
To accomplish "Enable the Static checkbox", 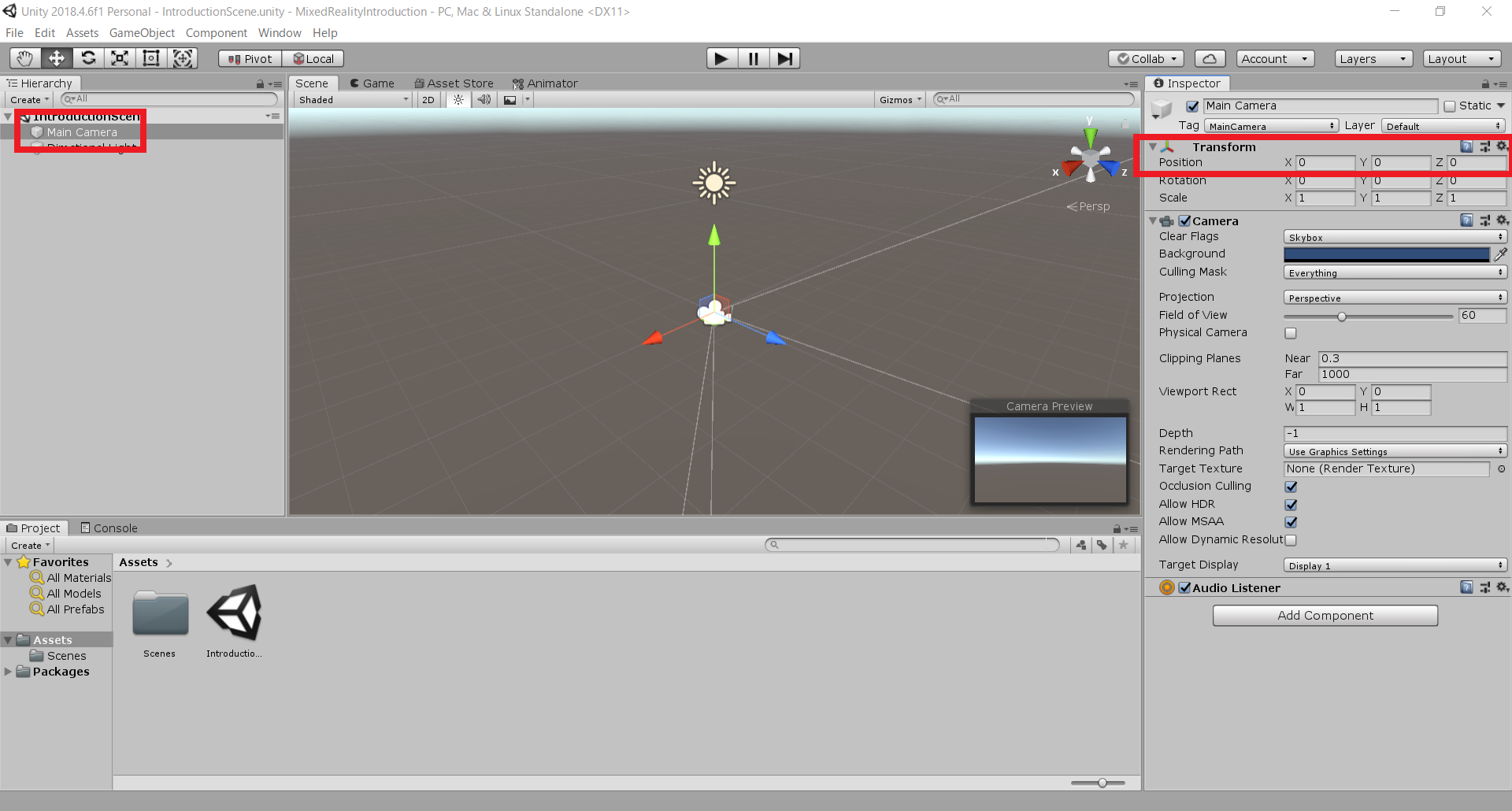I will [1449, 106].
